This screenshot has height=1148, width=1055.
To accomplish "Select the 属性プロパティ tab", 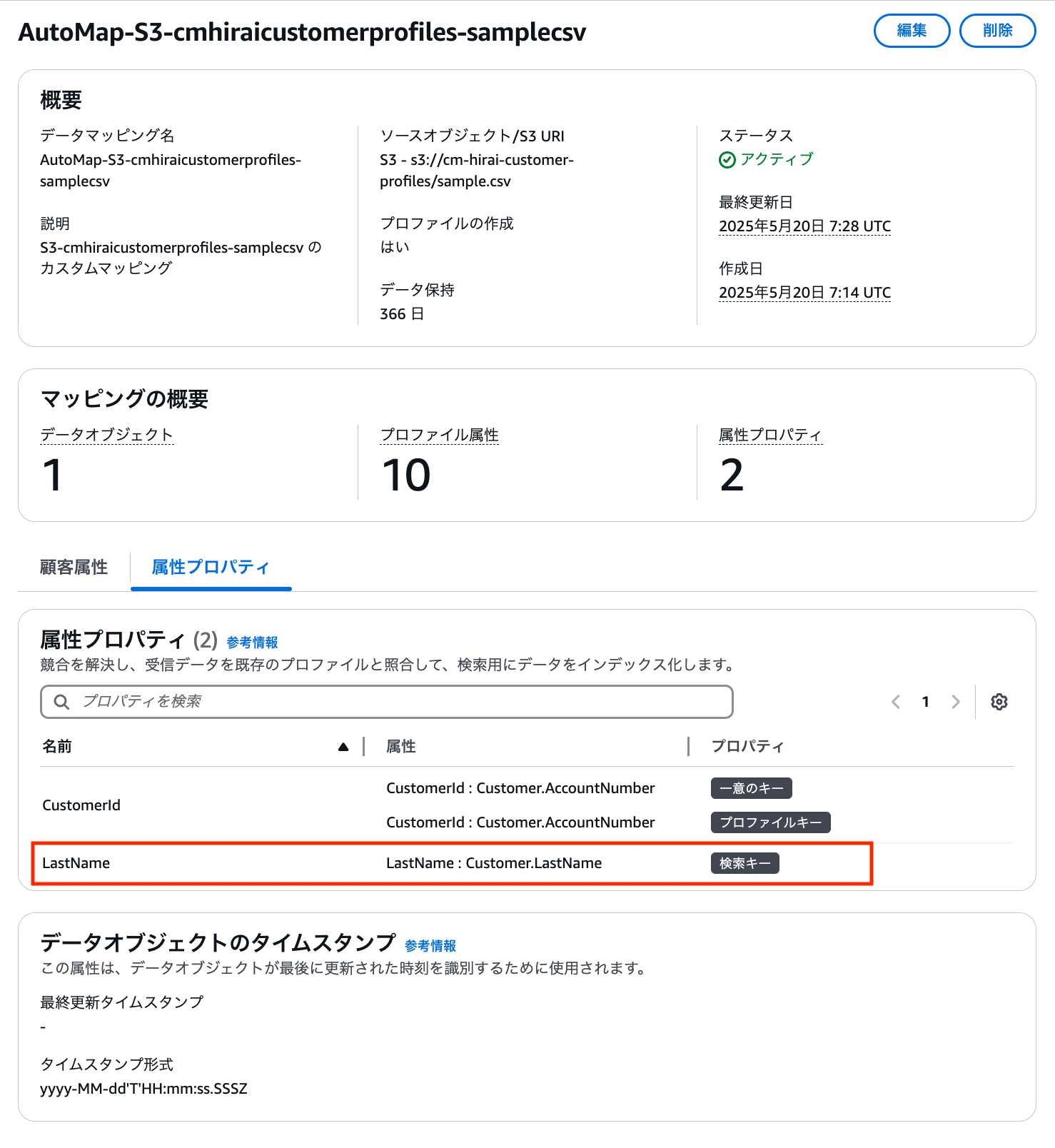I will click(211, 567).
